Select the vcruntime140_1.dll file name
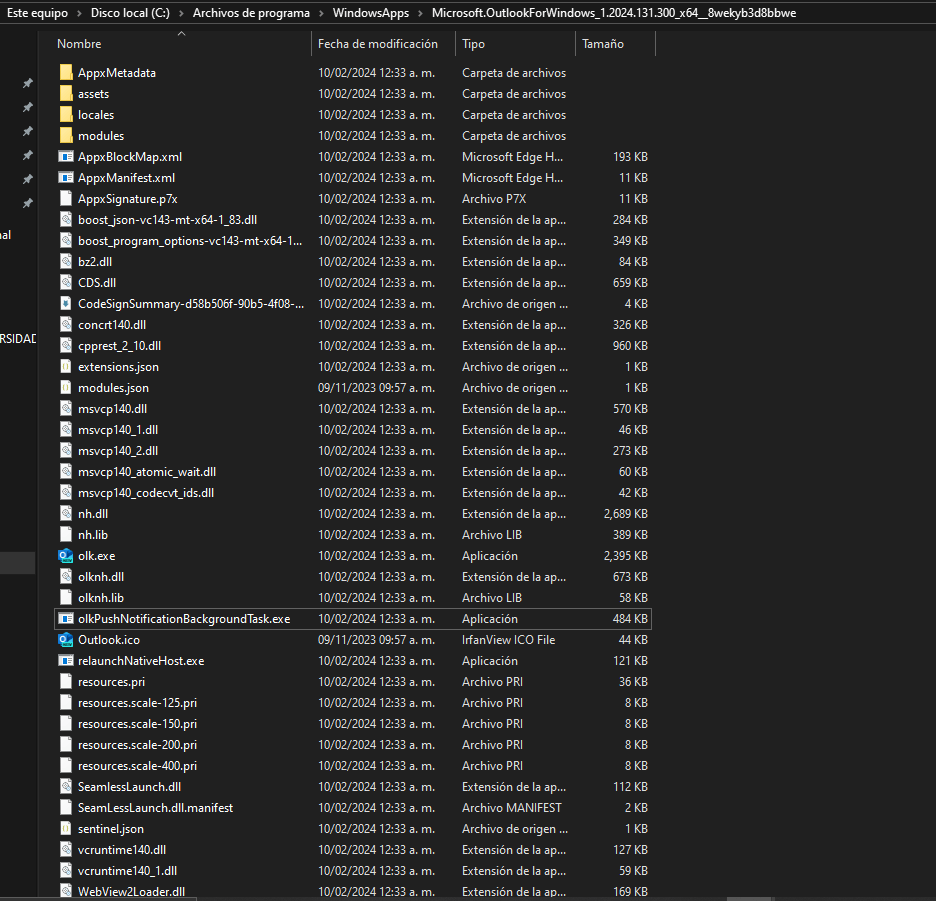Screen dimensions: 936x901 127,871
